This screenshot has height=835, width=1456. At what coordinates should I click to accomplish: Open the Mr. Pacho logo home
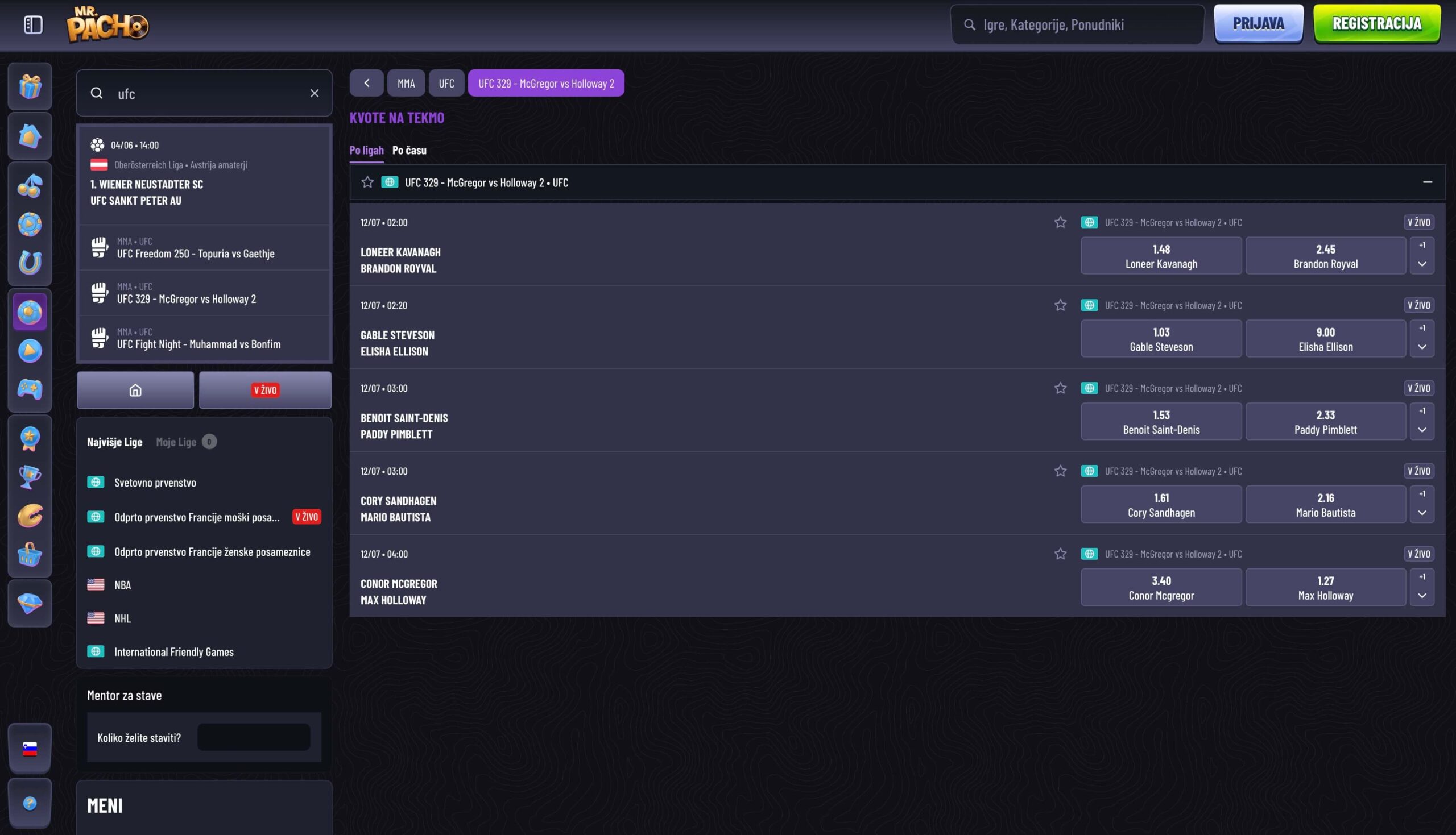tap(107, 24)
